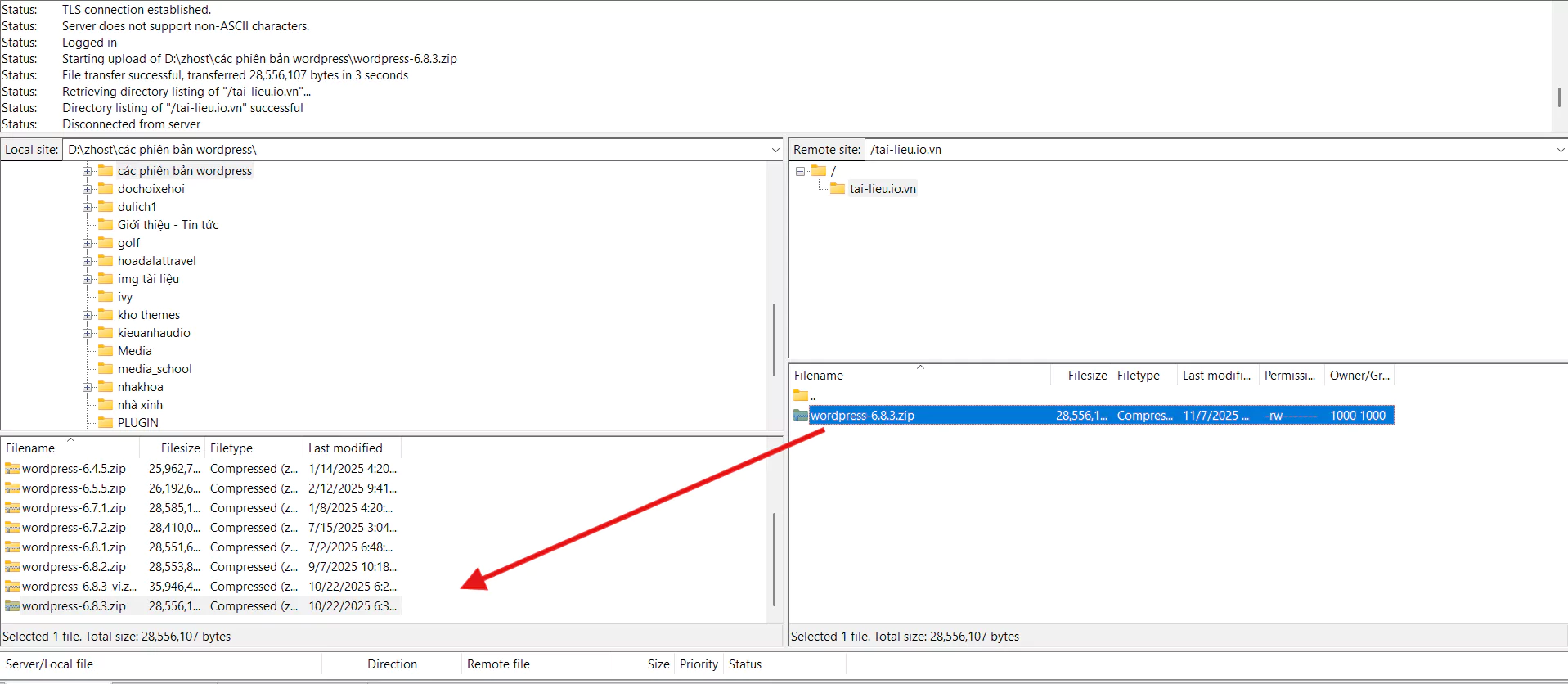1568x684 pixels.
Task: Sort local files by Filesize column
Action: tap(180, 448)
